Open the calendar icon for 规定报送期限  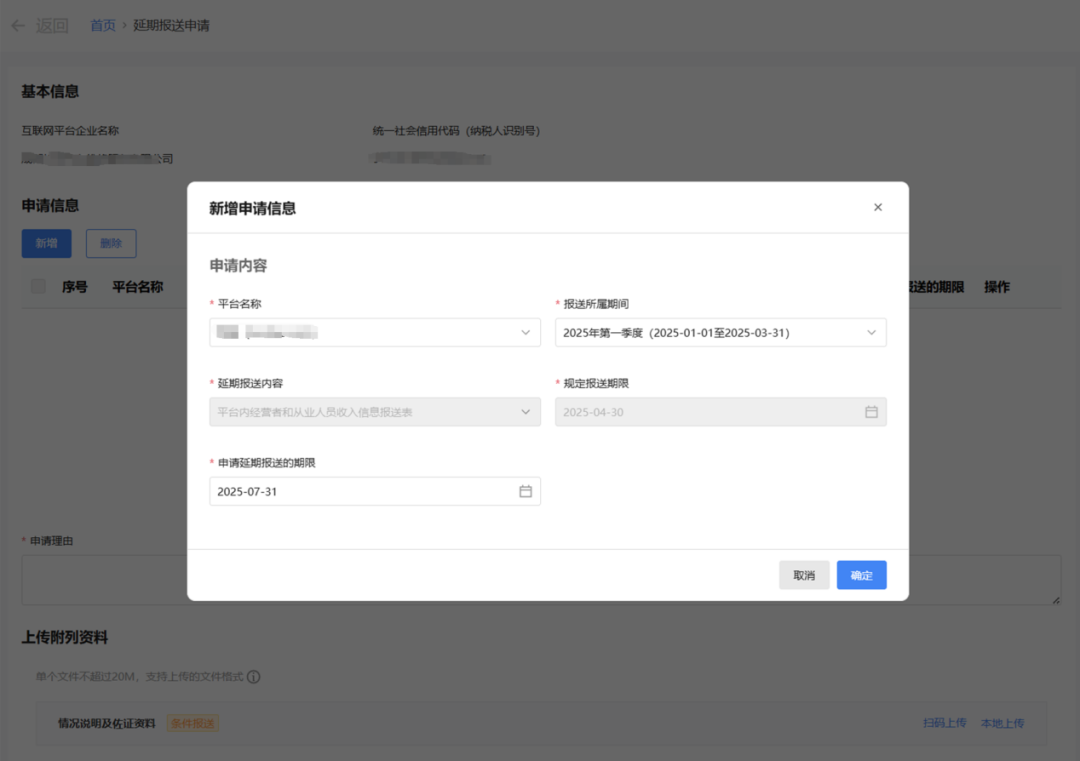point(869,411)
